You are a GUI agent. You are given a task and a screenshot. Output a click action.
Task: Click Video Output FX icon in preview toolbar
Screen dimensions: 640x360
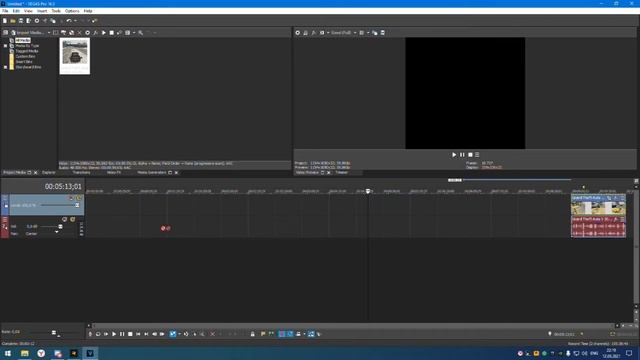tap(313, 33)
